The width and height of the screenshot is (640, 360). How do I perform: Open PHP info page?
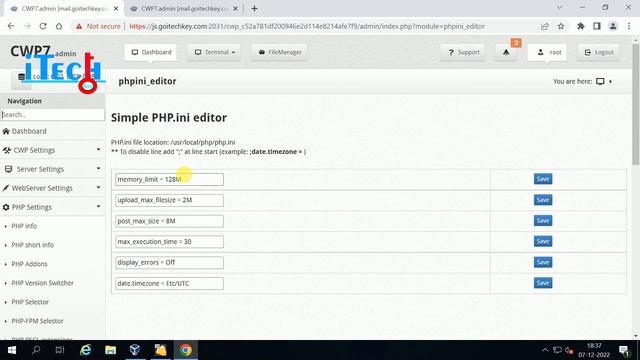click(24, 226)
